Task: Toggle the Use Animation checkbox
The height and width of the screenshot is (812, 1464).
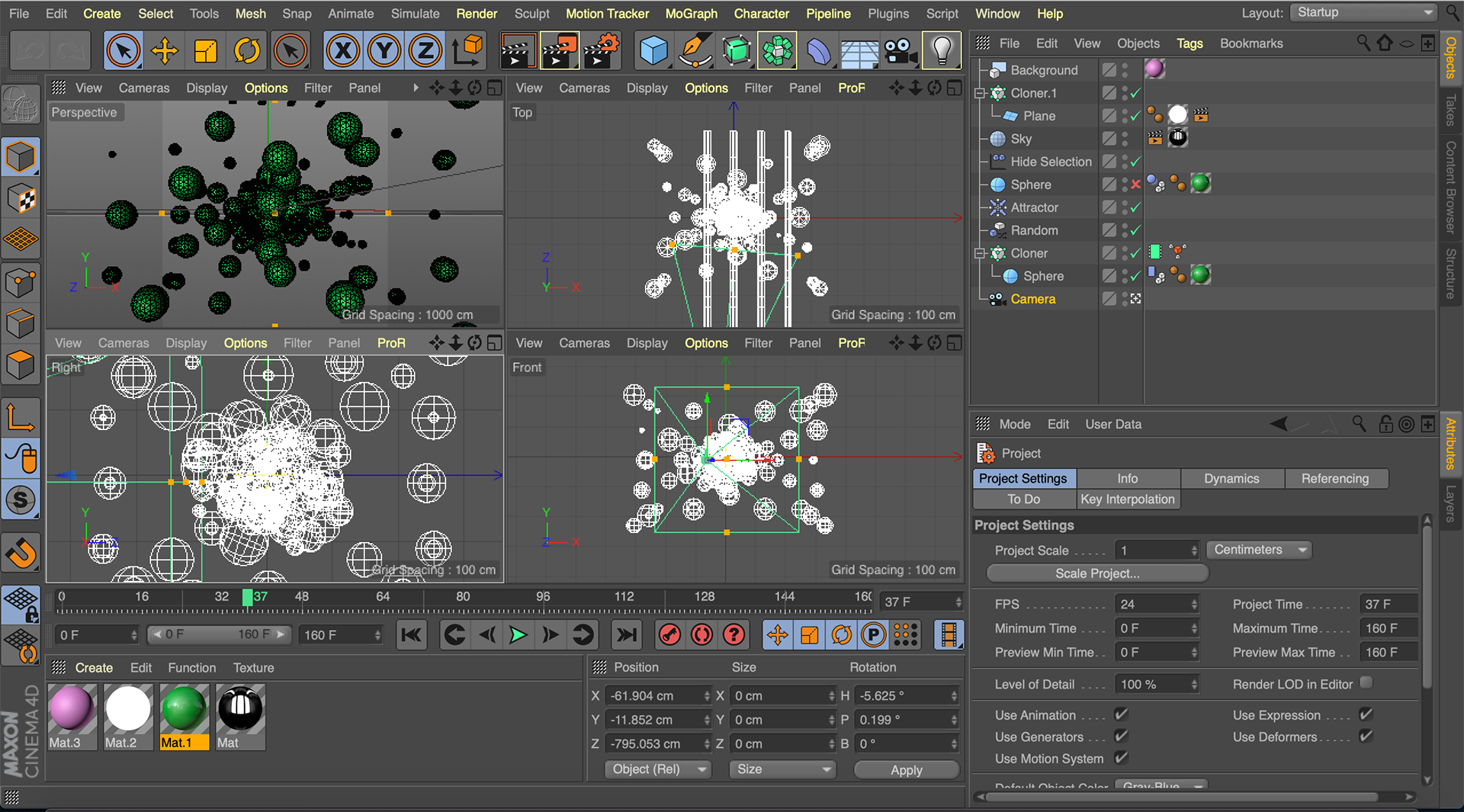Action: 1121,714
